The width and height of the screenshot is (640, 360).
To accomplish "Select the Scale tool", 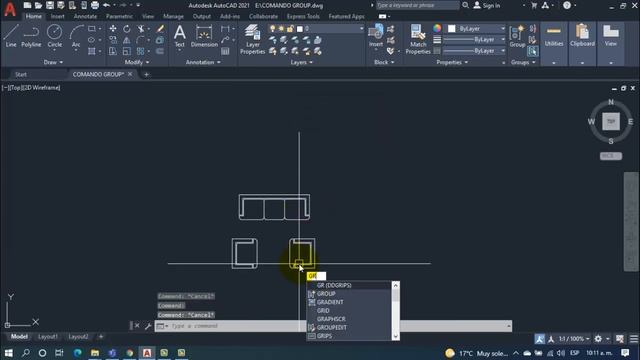I will pyautogui.click(x=127, y=51).
